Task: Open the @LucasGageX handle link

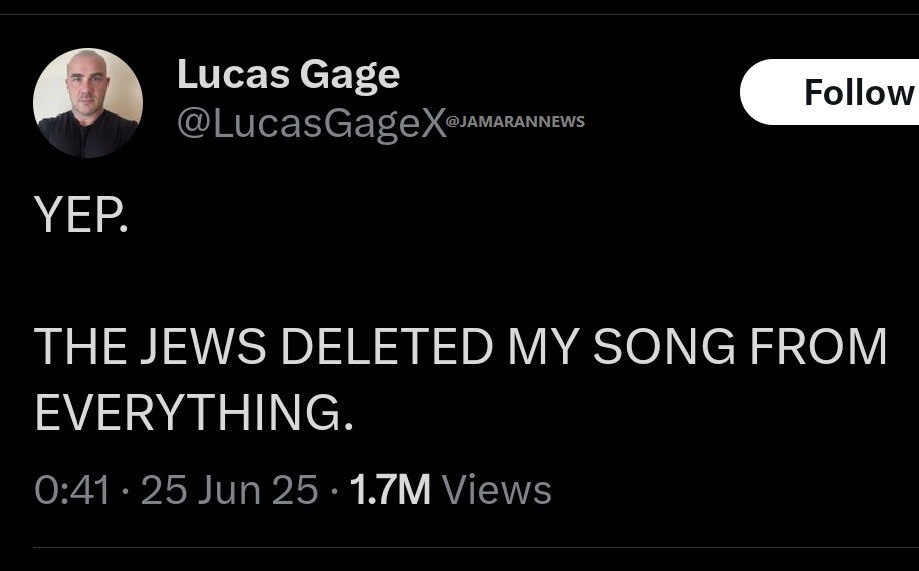Action: click(x=312, y=123)
